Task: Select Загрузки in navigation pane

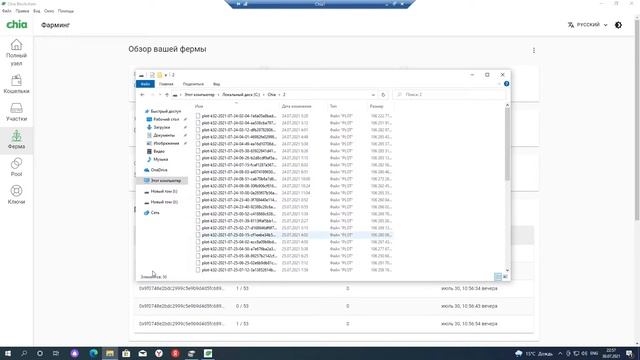Action: 161,127
